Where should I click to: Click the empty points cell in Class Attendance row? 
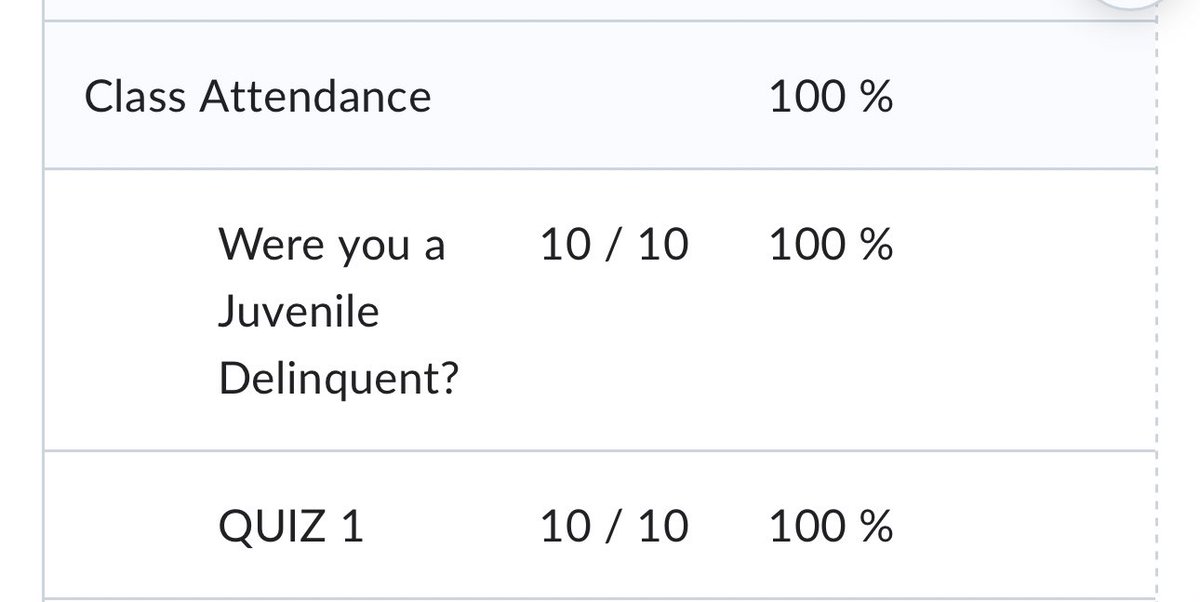pos(614,97)
